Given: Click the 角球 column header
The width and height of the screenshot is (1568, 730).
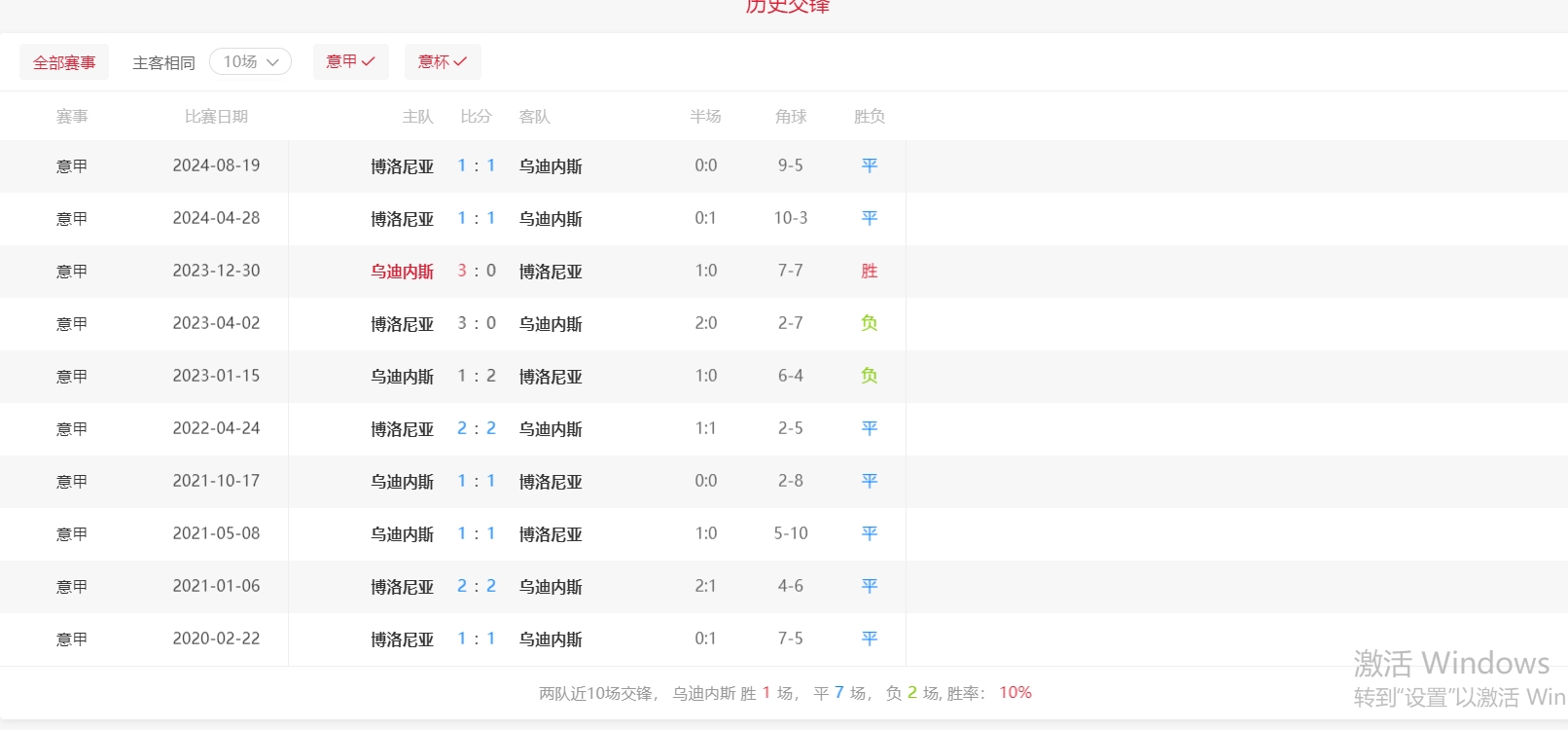Looking at the screenshot, I should click(x=790, y=117).
